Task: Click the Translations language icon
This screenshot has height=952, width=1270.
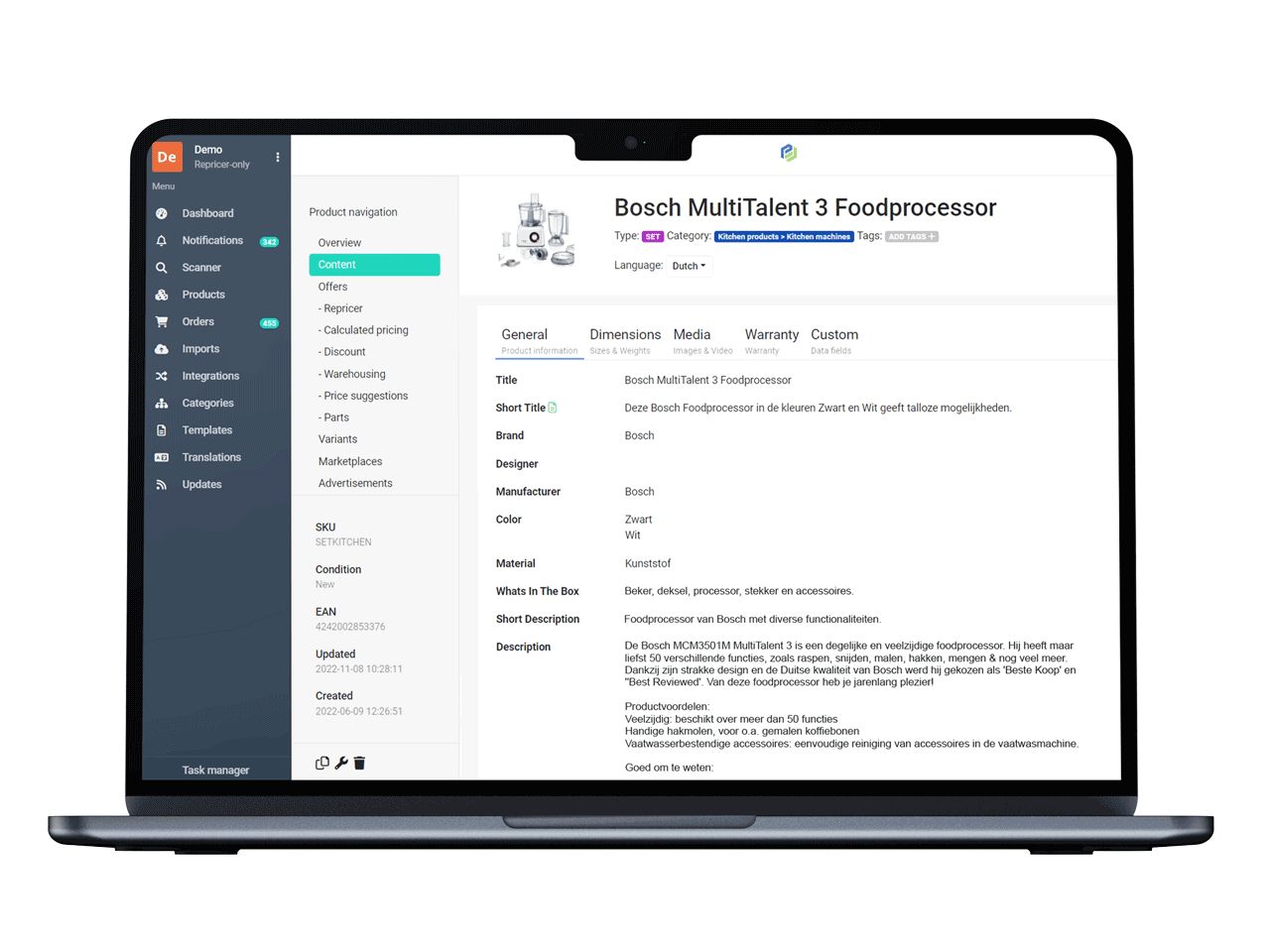Action: [162, 457]
